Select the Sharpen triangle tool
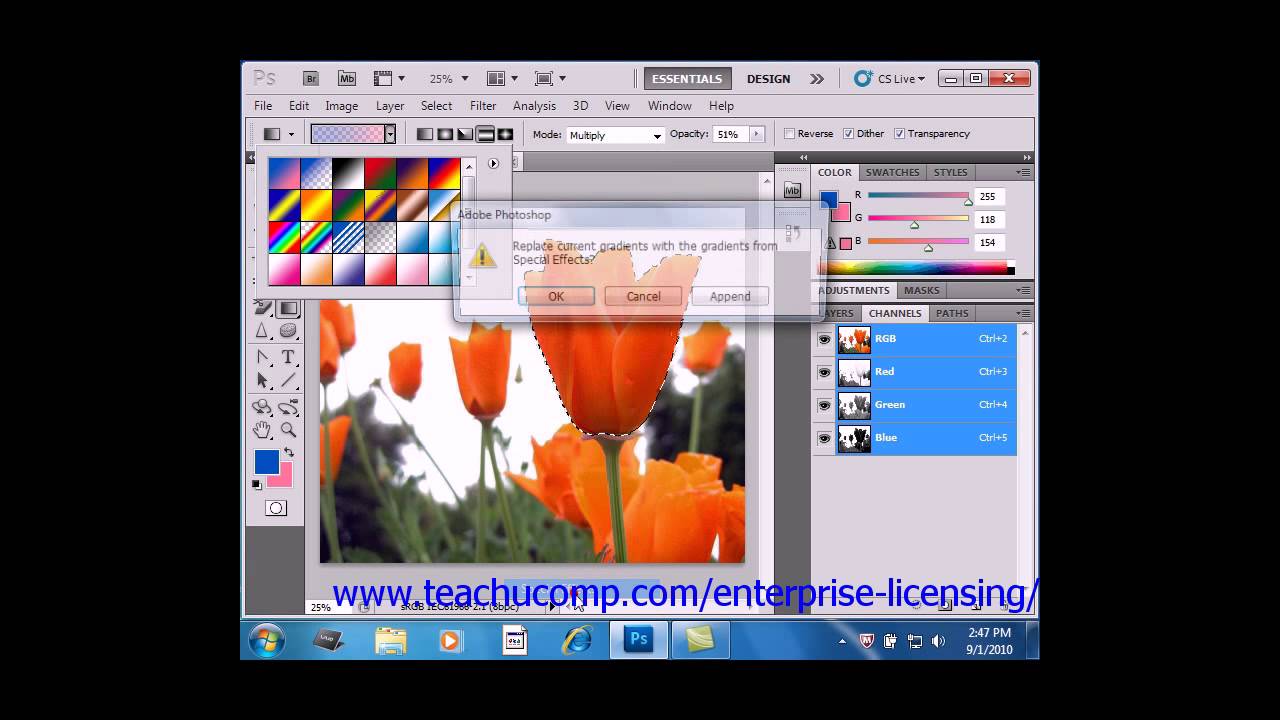 pos(262,331)
